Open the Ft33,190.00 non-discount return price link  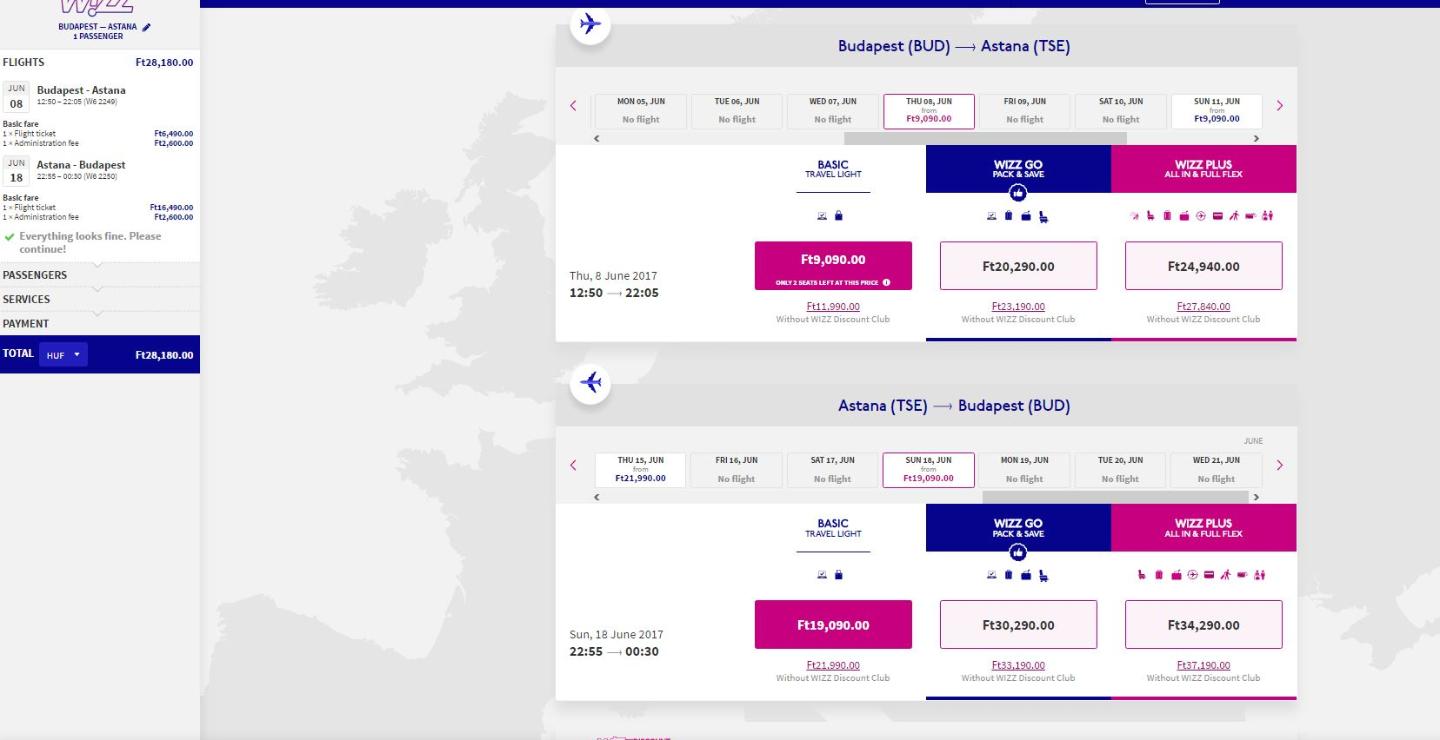coord(1018,665)
